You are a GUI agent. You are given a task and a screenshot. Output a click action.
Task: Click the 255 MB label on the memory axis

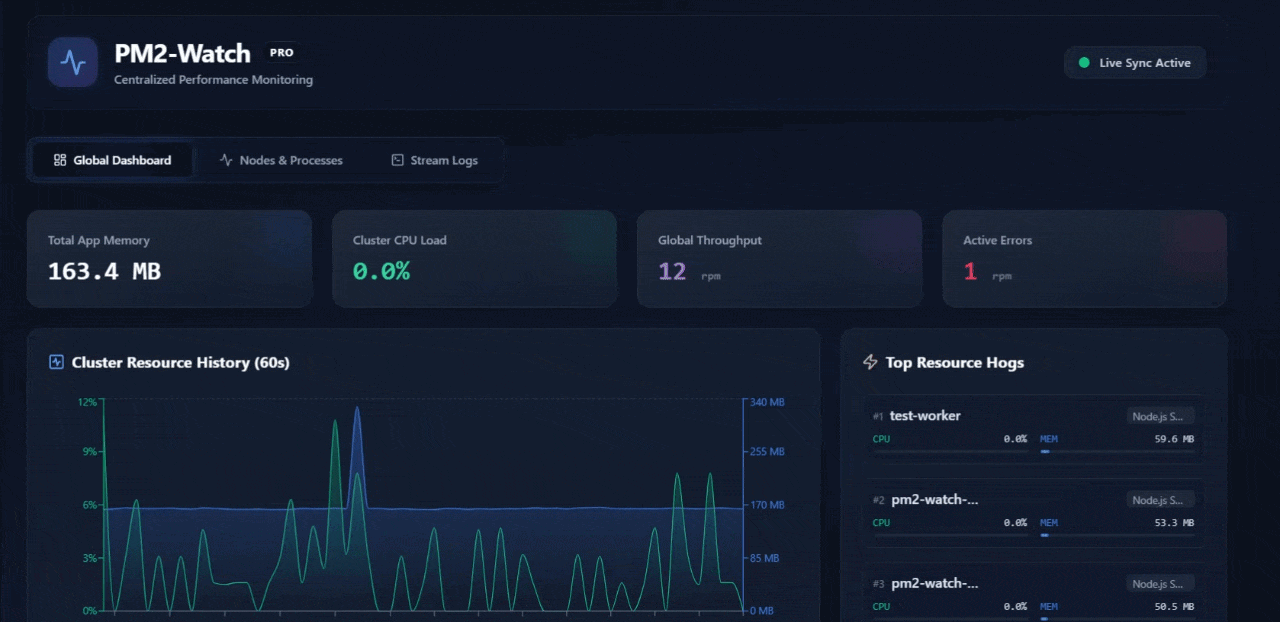[767, 452]
